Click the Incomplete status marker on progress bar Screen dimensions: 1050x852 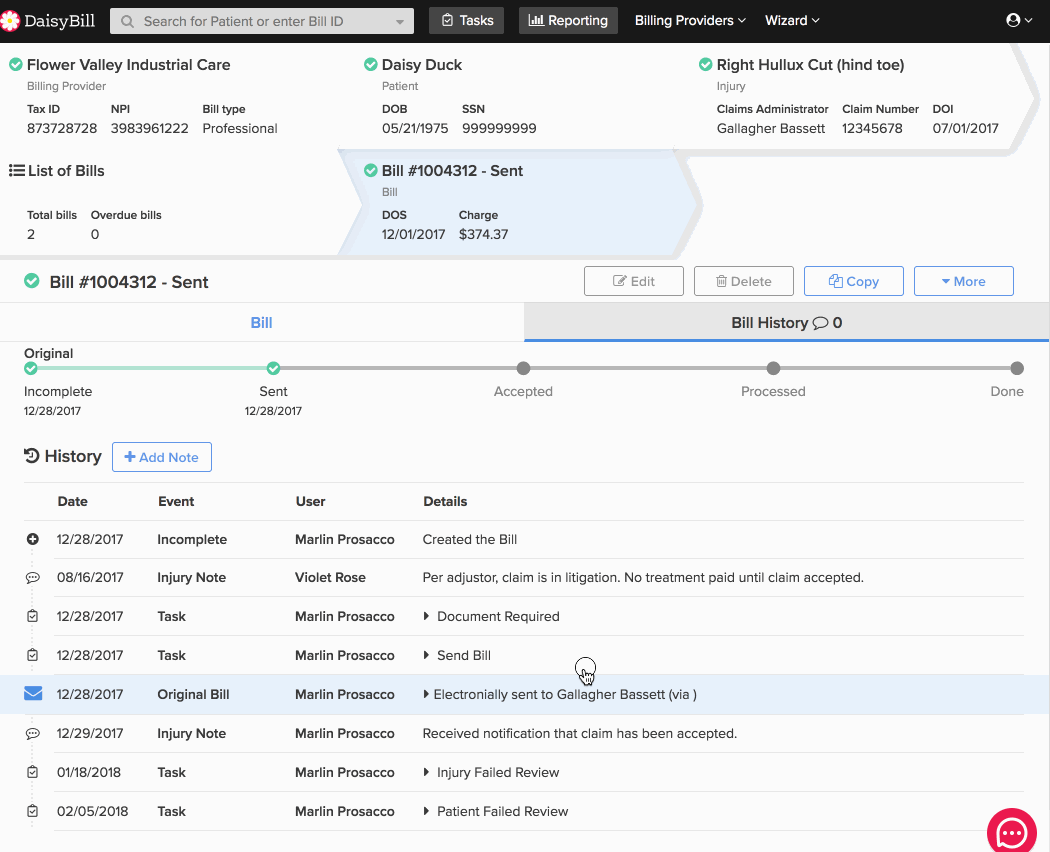click(31, 368)
